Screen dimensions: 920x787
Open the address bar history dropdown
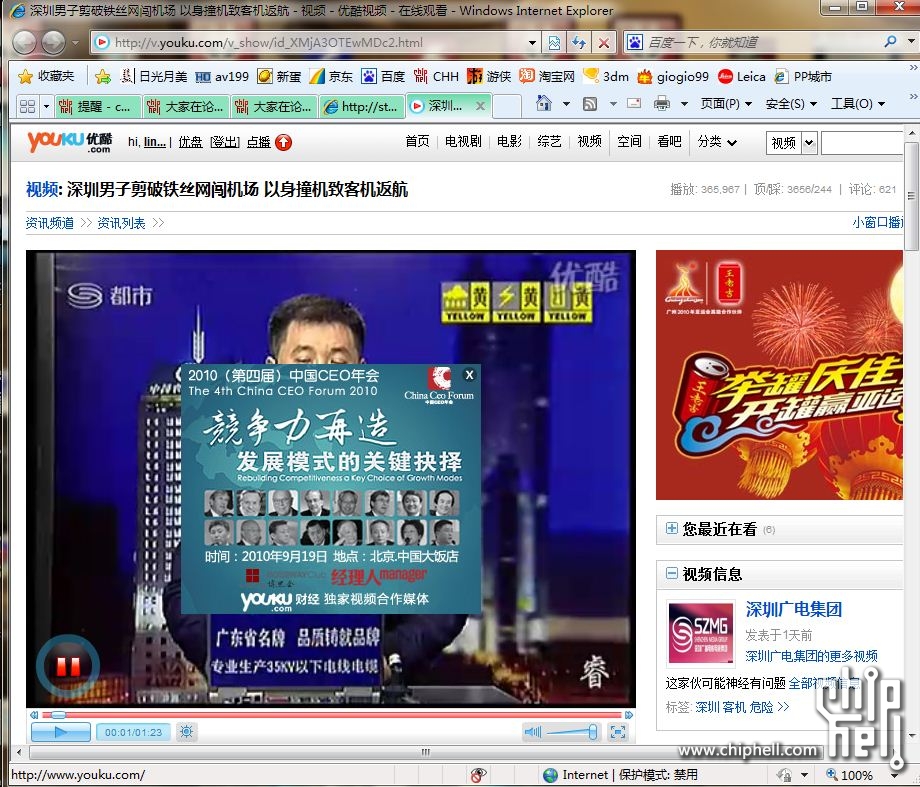point(532,43)
